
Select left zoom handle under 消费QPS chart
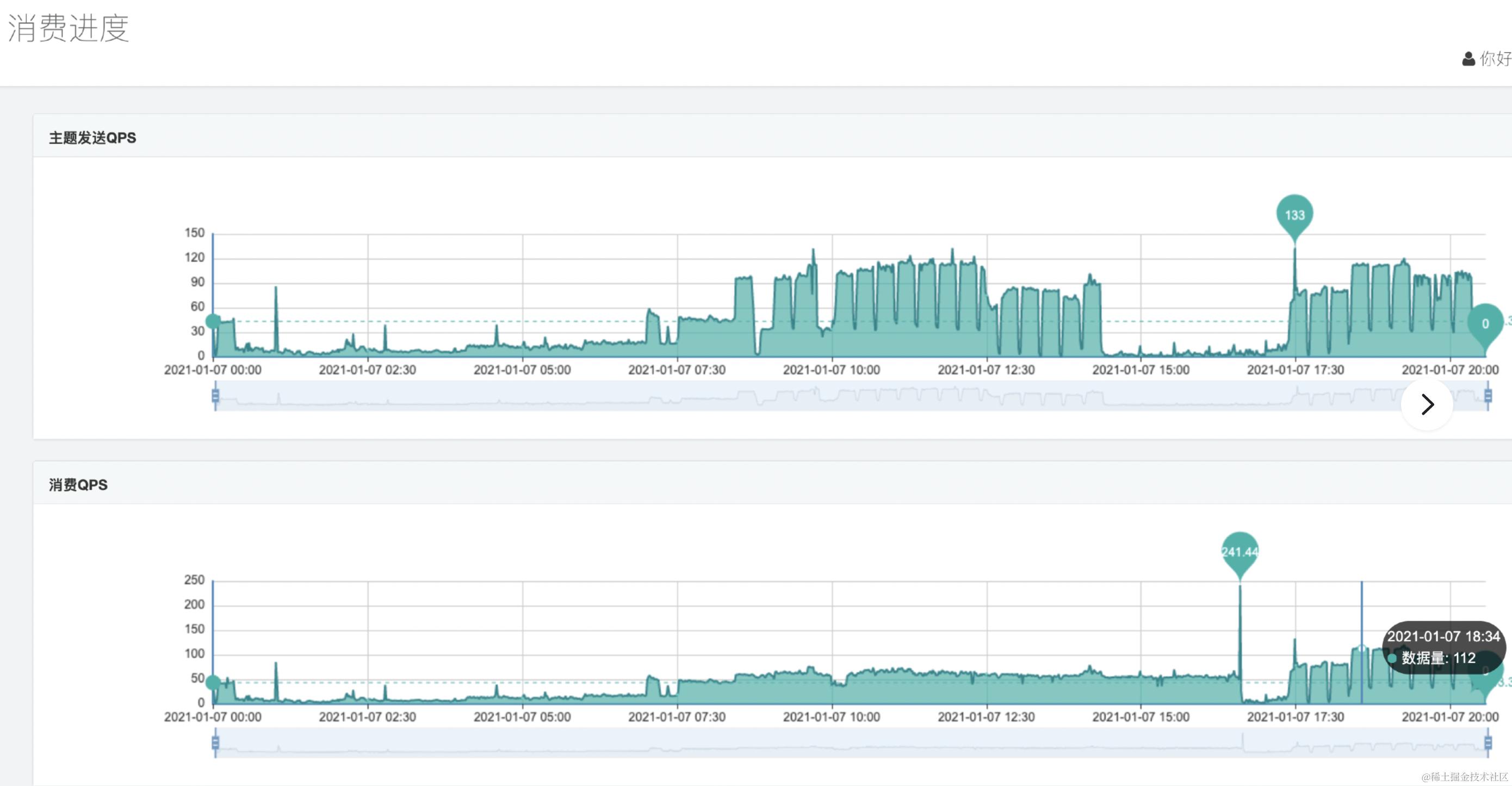click(x=215, y=743)
